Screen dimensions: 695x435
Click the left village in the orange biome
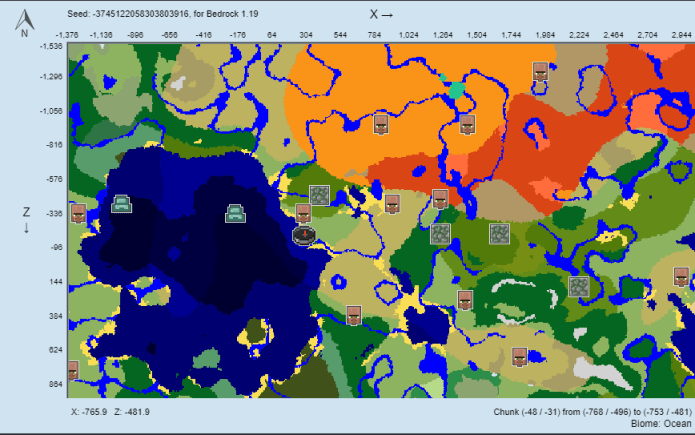[x=381, y=124]
